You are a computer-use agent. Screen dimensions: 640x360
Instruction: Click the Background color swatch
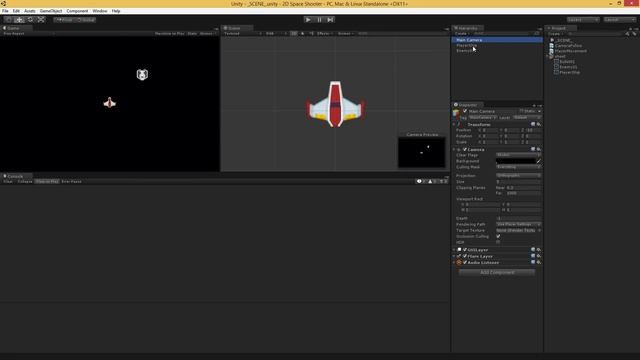[516, 161]
